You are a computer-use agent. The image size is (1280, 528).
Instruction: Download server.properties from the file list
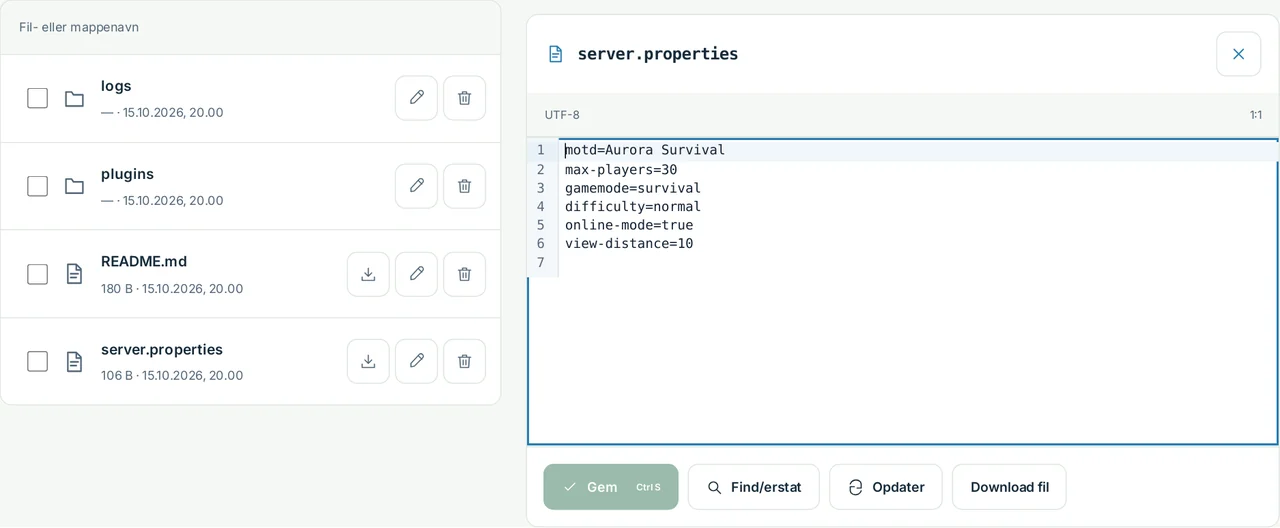[368, 361]
